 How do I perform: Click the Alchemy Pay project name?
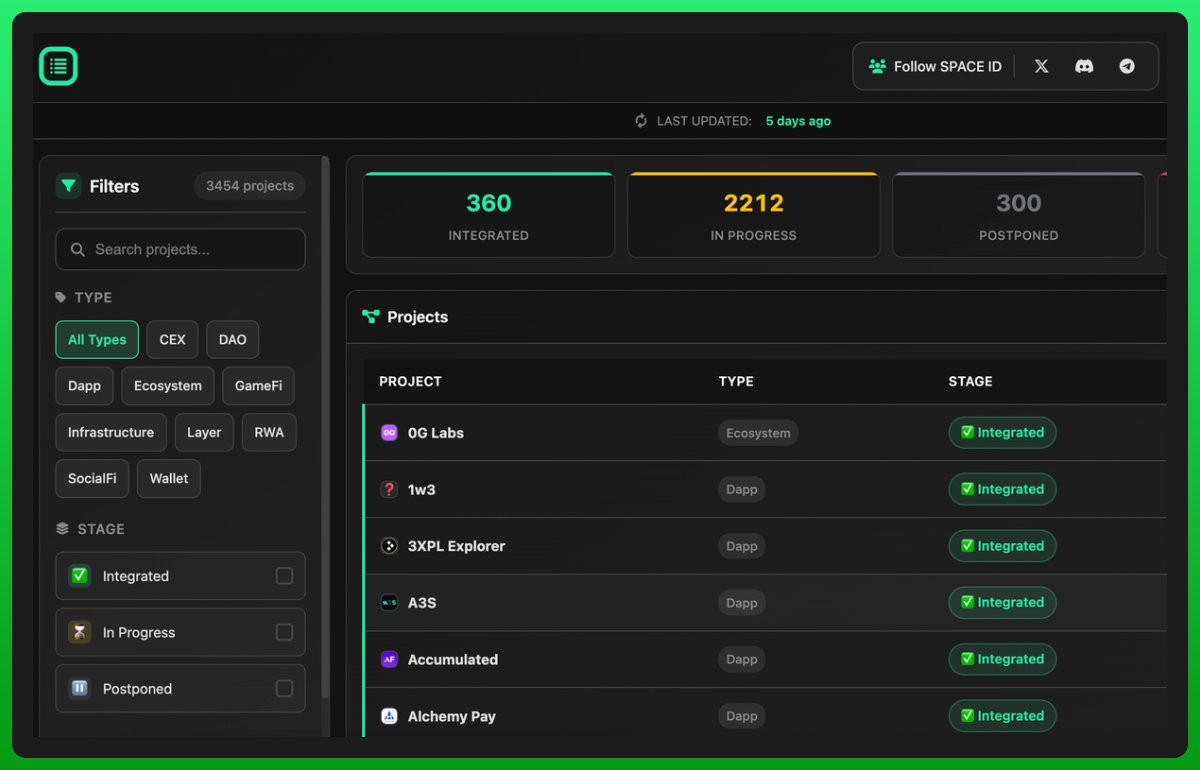click(452, 716)
